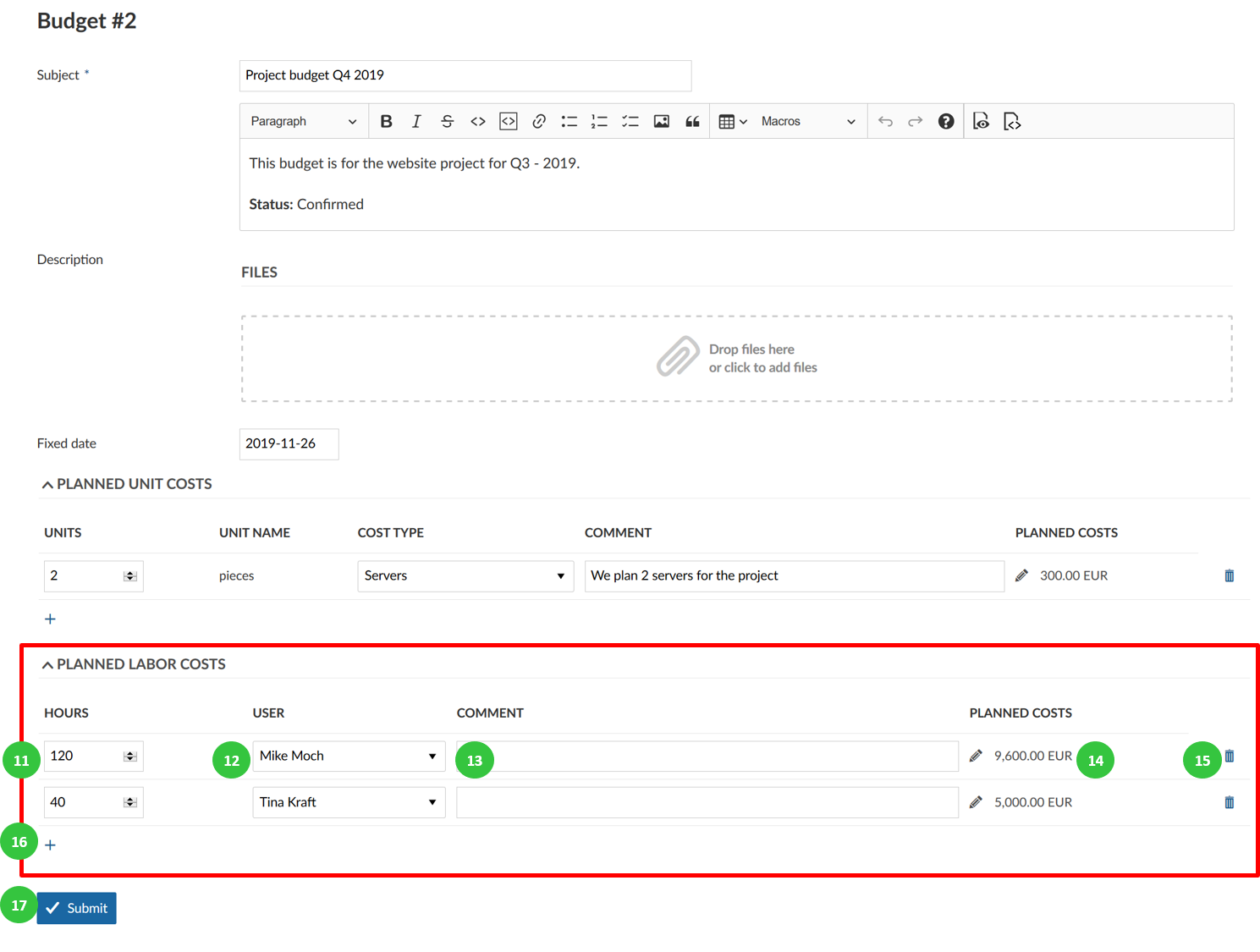Add a new labor cost row

(50, 845)
